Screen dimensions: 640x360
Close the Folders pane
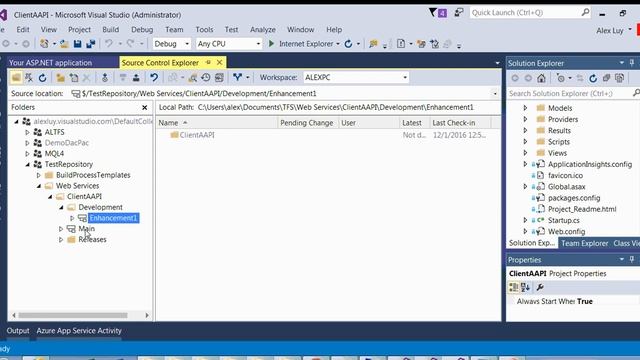point(144,107)
